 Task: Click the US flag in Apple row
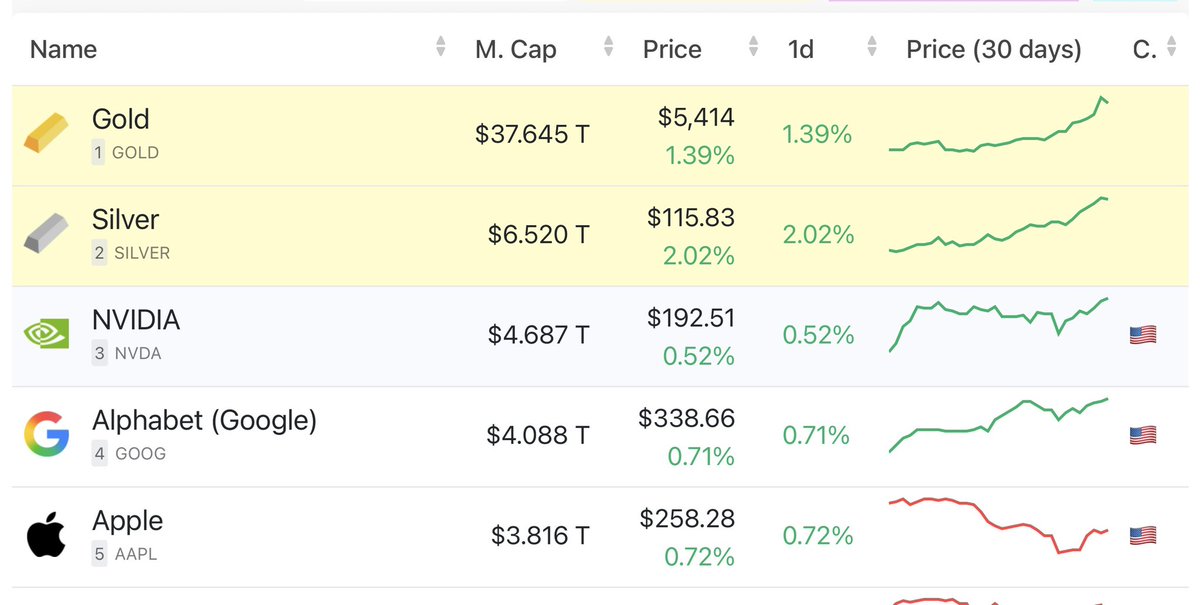[1143, 535]
